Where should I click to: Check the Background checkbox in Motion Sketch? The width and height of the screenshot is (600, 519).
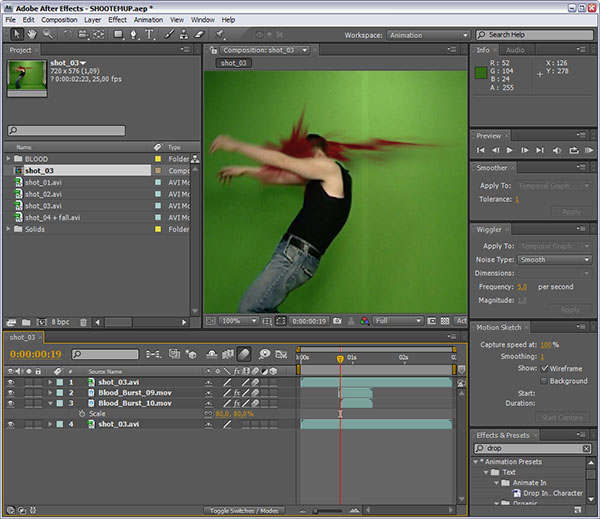(544, 381)
